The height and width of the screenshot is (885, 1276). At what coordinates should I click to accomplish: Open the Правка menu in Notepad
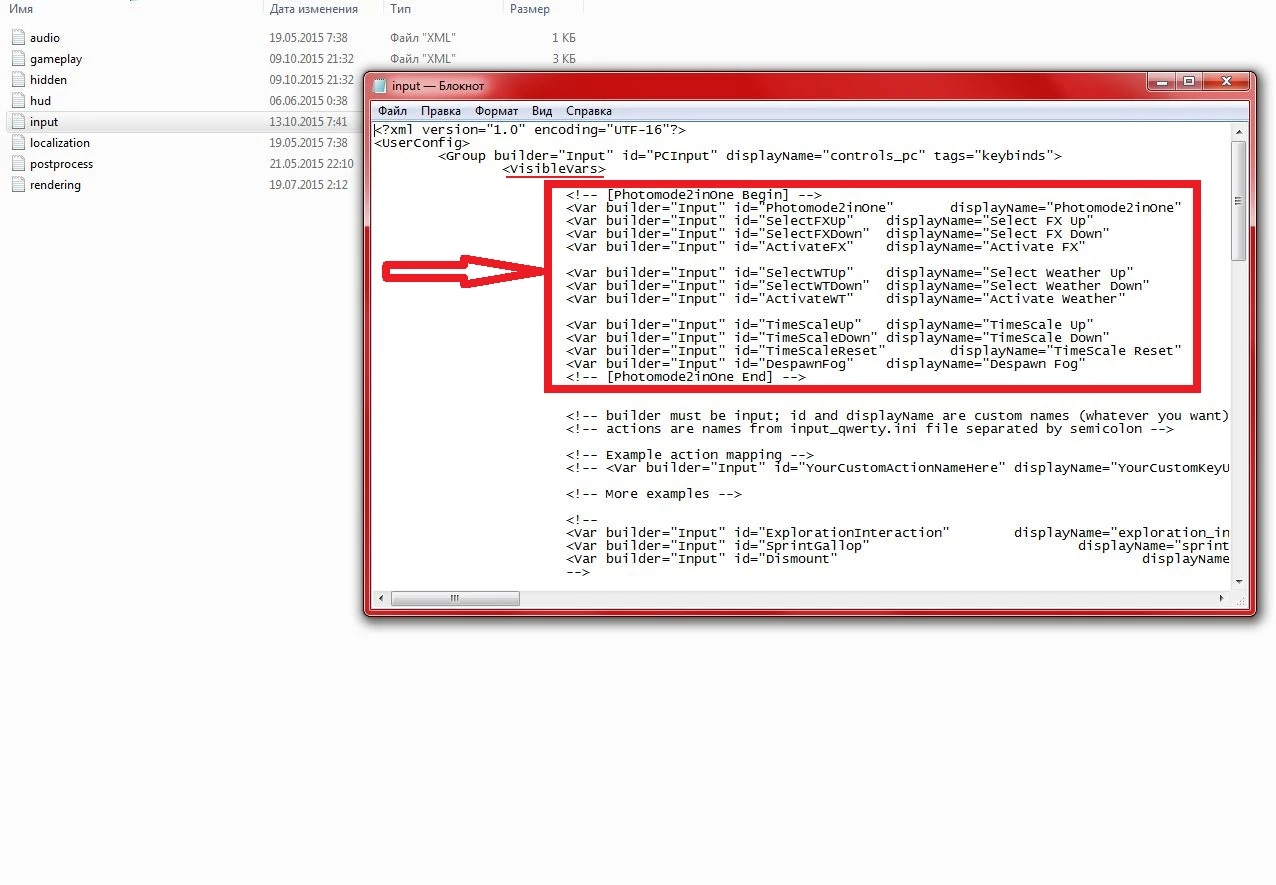point(441,111)
